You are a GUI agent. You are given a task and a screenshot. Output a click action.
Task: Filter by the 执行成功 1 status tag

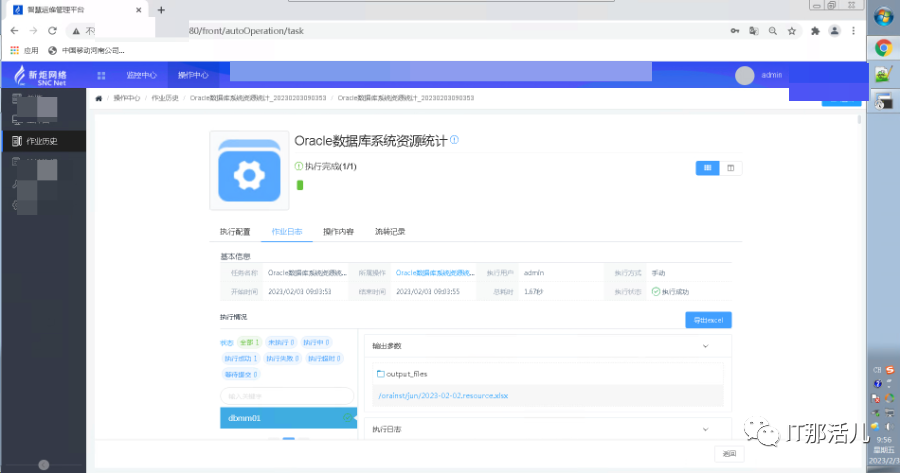click(240, 358)
